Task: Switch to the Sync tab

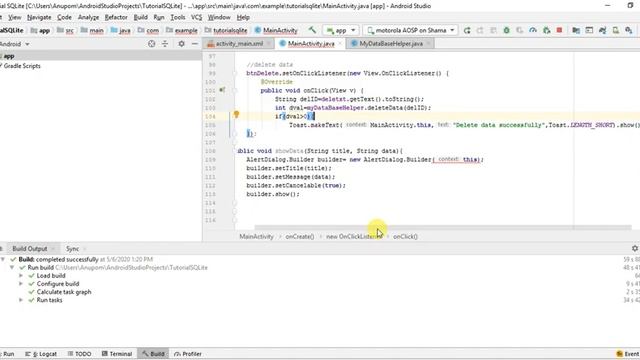Action: coord(72,249)
